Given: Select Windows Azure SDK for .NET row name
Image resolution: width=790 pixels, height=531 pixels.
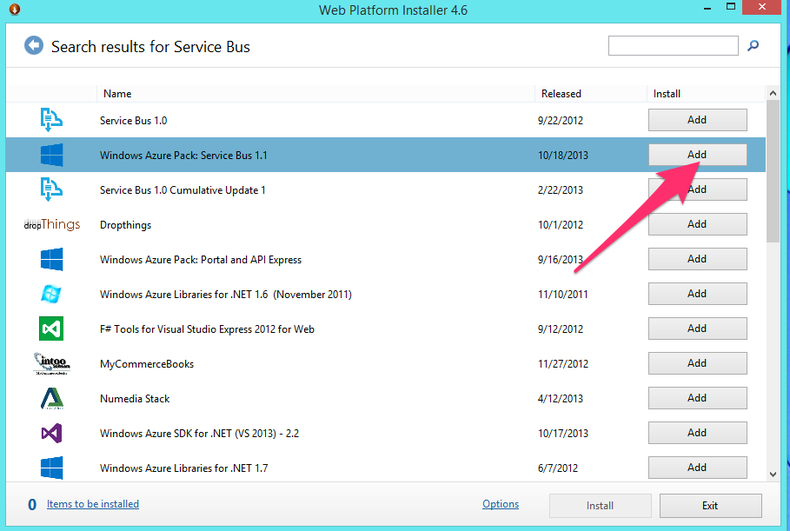Looking at the screenshot, I should tap(200, 433).
